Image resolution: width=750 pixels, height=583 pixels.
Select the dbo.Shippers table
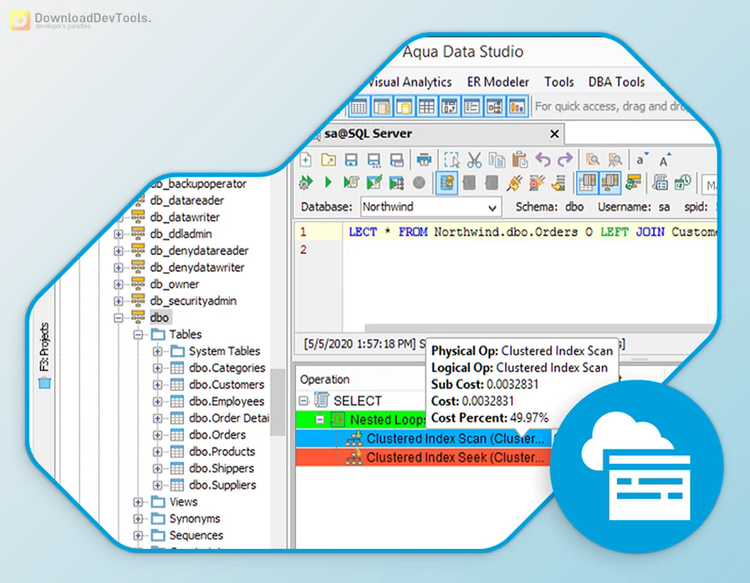point(221,469)
